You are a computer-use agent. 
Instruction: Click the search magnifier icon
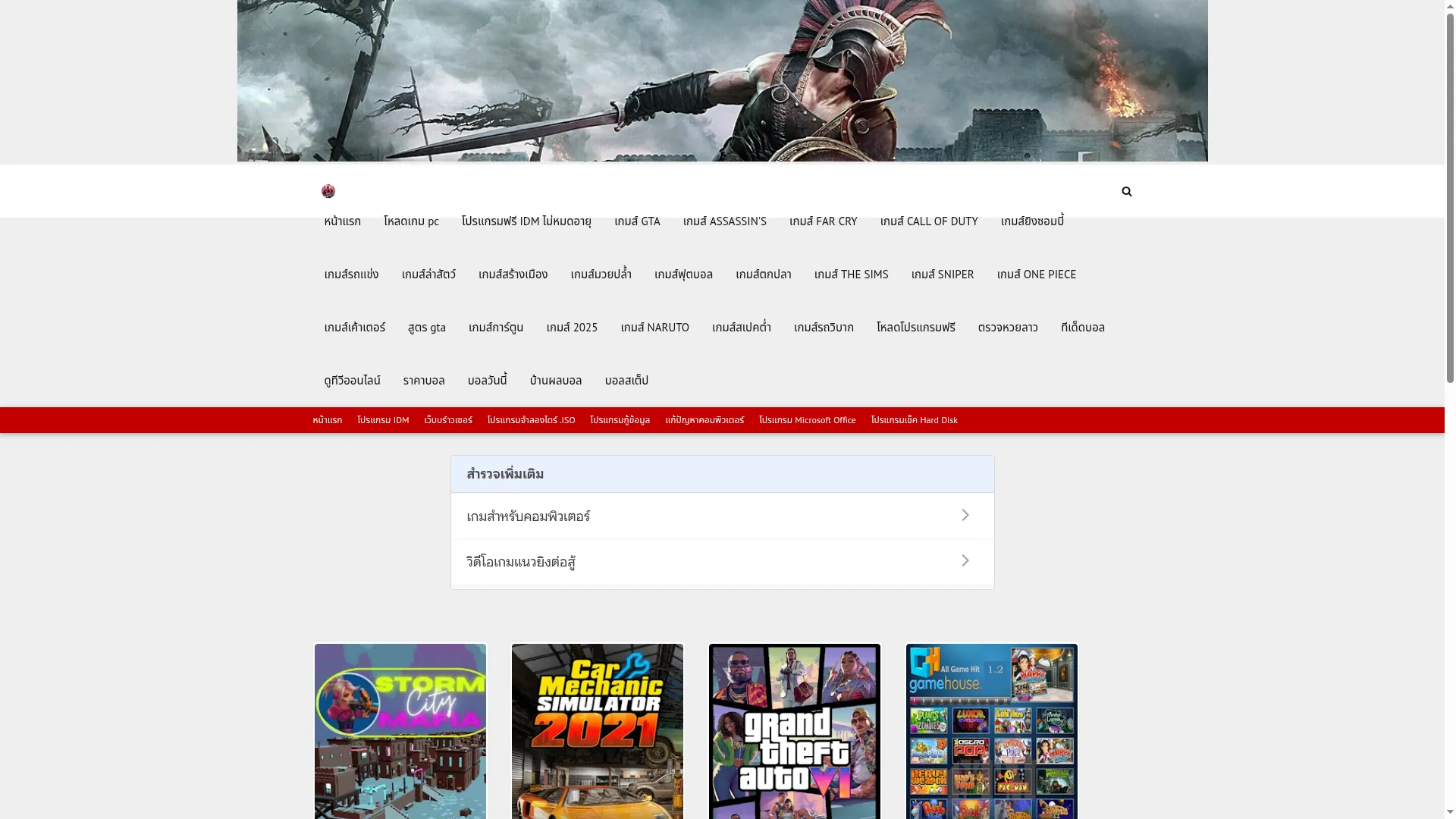(1126, 191)
